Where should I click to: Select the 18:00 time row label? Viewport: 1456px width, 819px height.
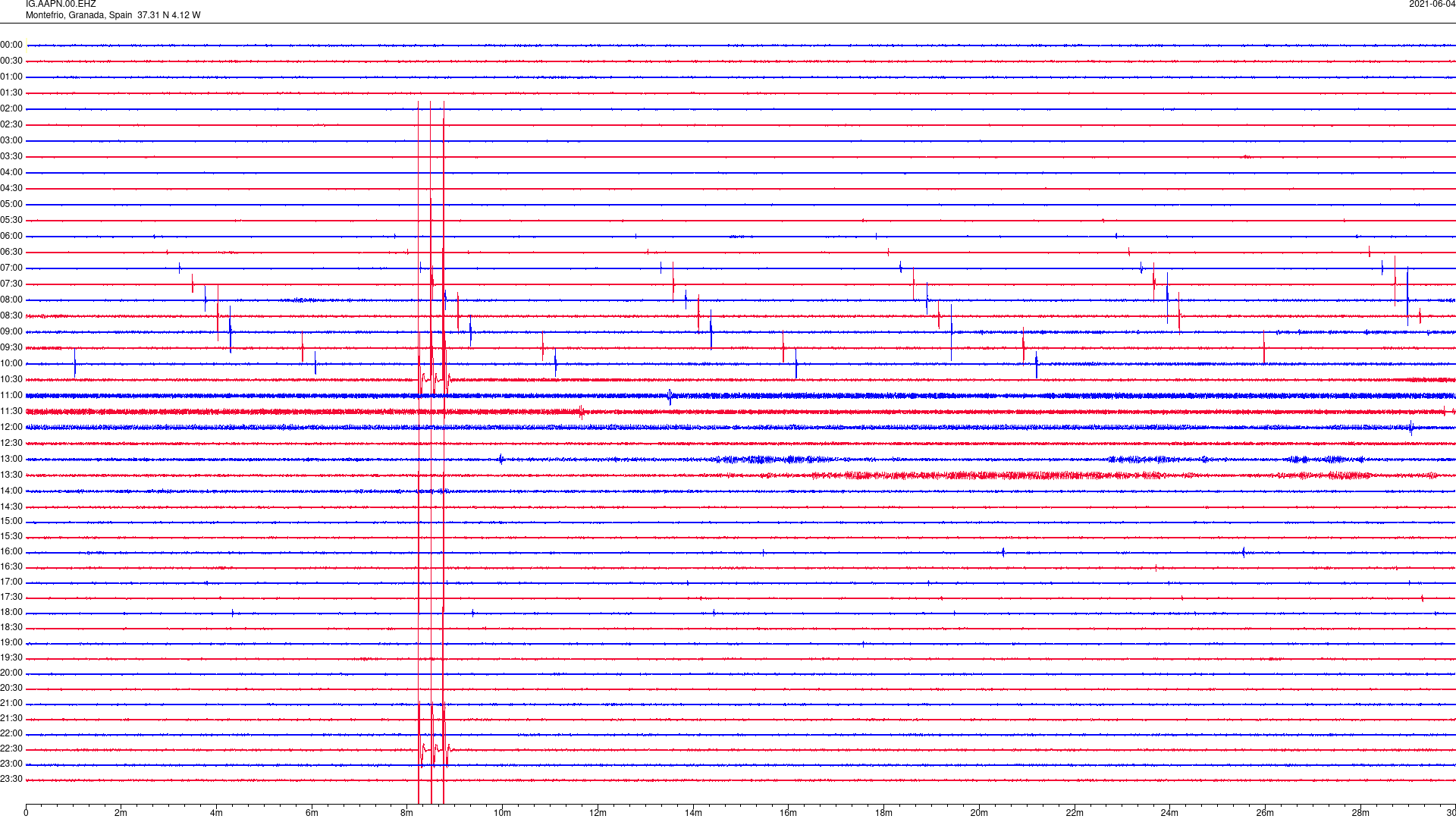(11, 613)
